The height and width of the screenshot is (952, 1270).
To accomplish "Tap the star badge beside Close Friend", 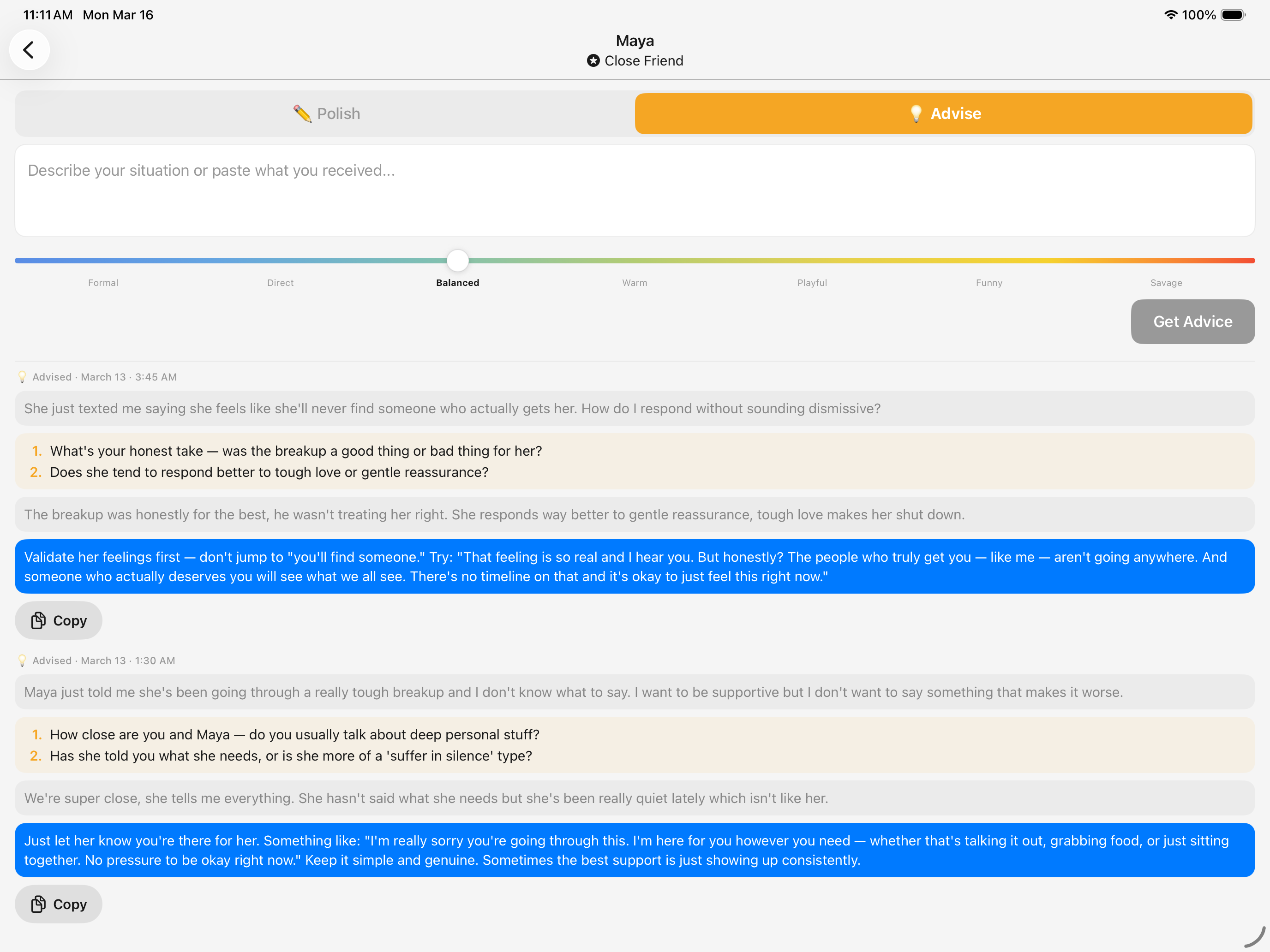I will [x=593, y=60].
